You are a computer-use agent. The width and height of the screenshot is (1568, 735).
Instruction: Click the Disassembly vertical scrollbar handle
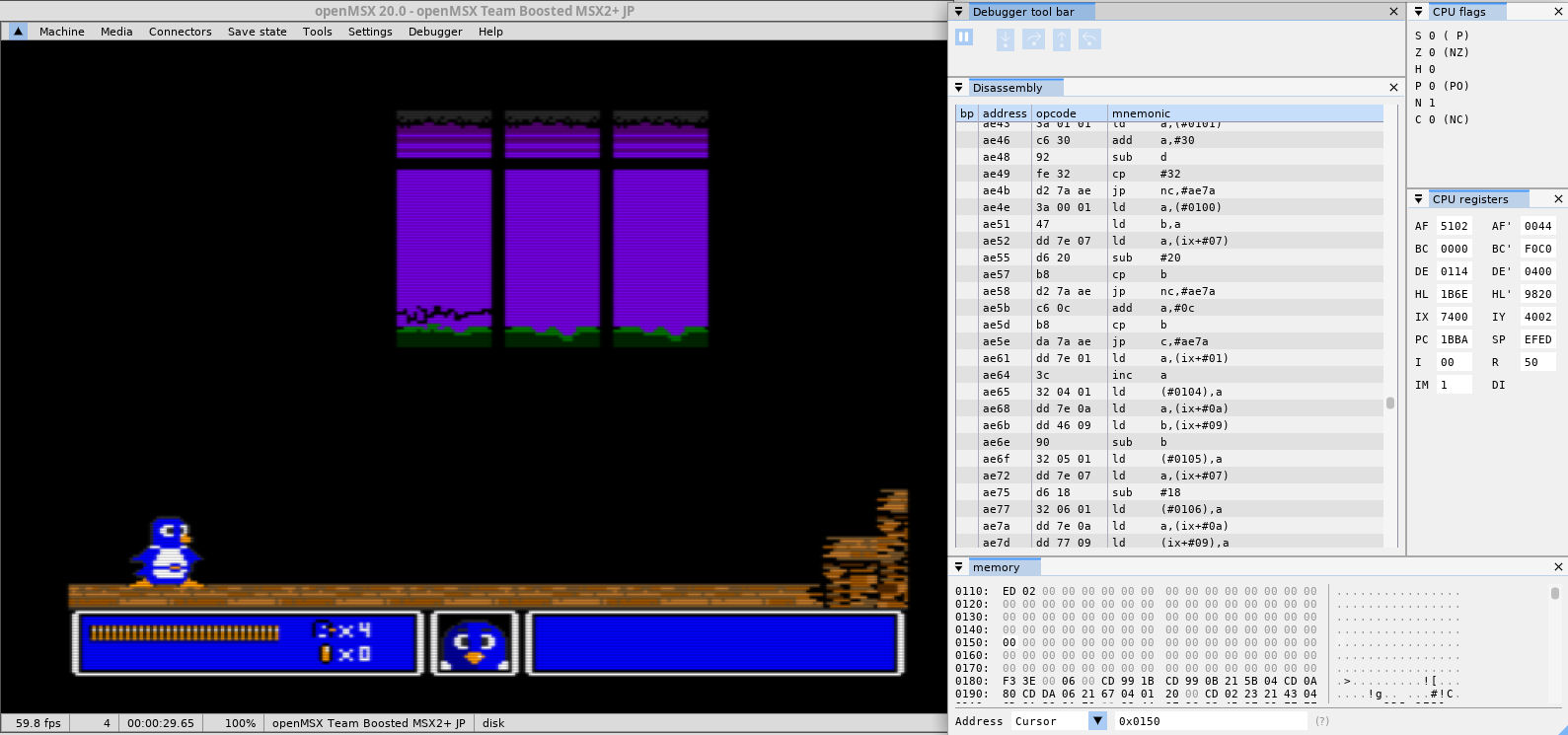(1389, 403)
